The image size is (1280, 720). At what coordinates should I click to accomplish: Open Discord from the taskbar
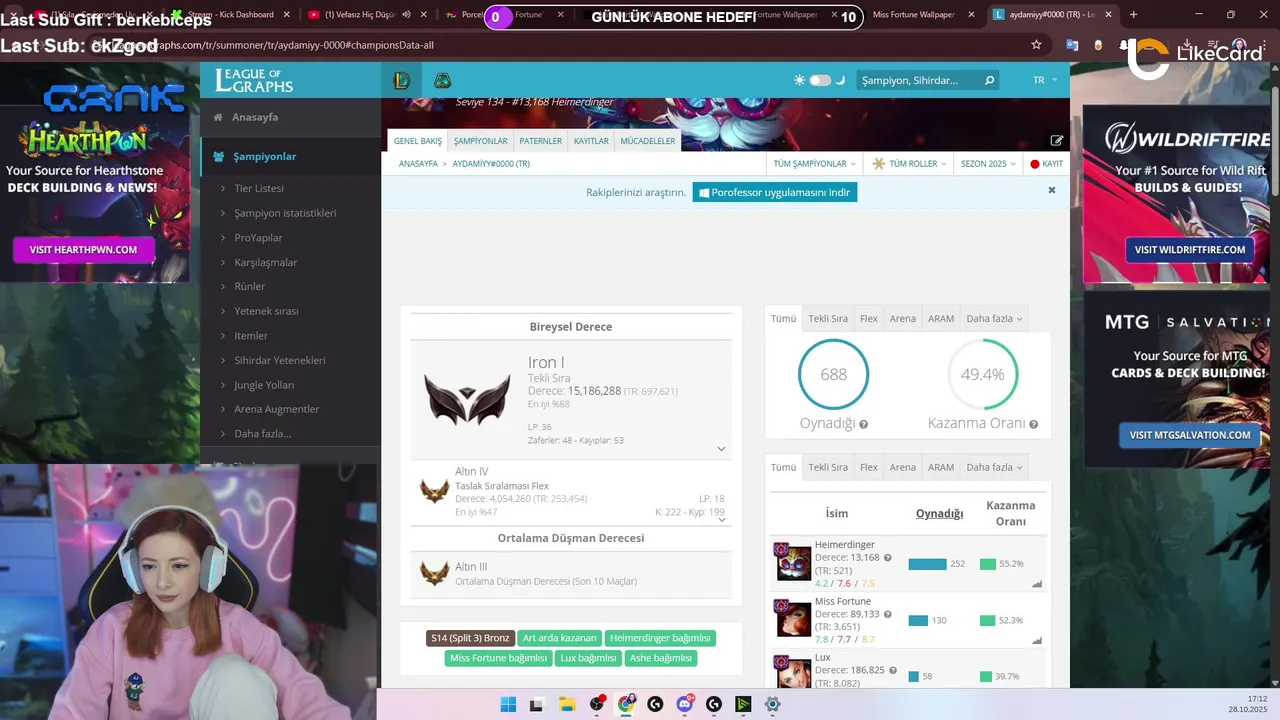[685, 704]
